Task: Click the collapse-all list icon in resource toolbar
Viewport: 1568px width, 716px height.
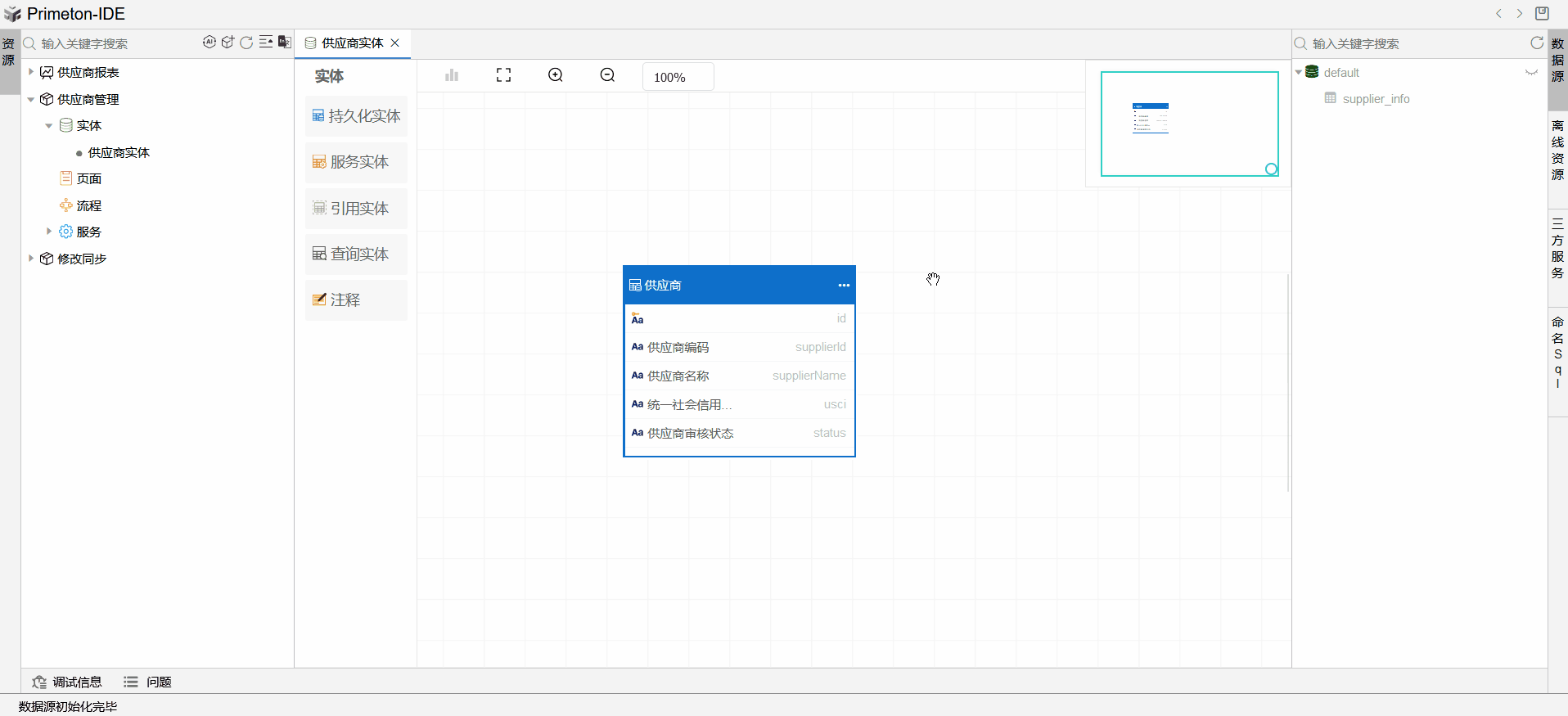Action: coord(266,43)
